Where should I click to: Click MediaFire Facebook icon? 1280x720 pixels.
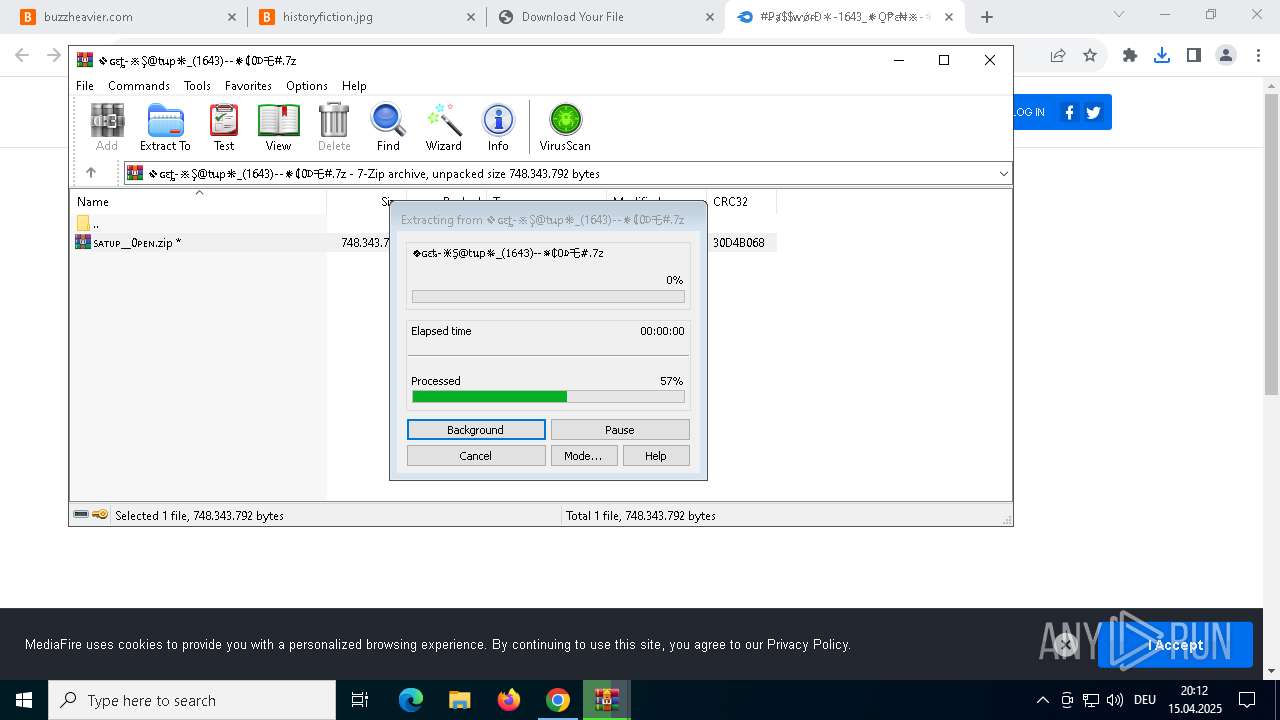tap(1069, 112)
